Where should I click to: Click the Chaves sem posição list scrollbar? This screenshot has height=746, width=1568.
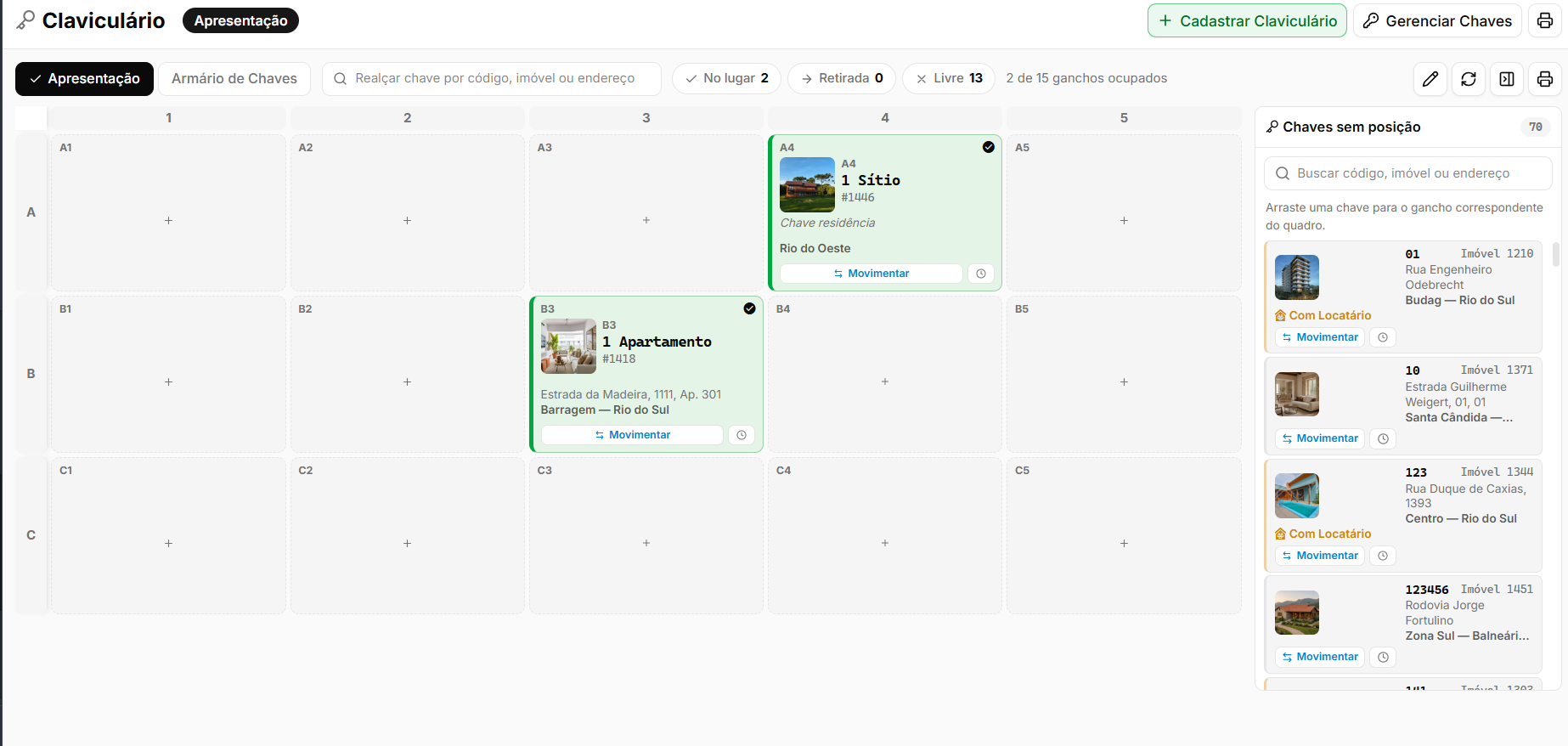point(1555,255)
